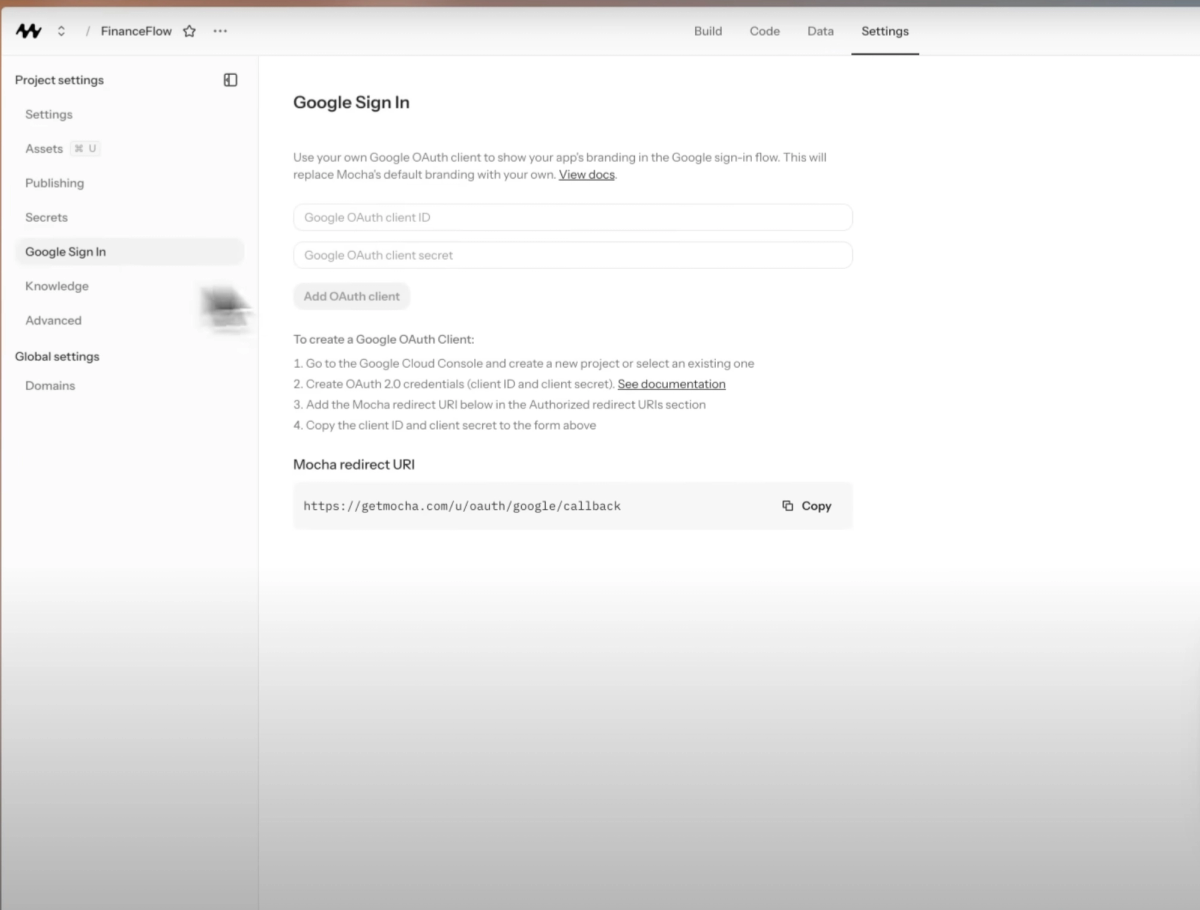Open the project more options ellipsis
Image resolution: width=1200 pixels, height=910 pixels.
tap(220, 31)
